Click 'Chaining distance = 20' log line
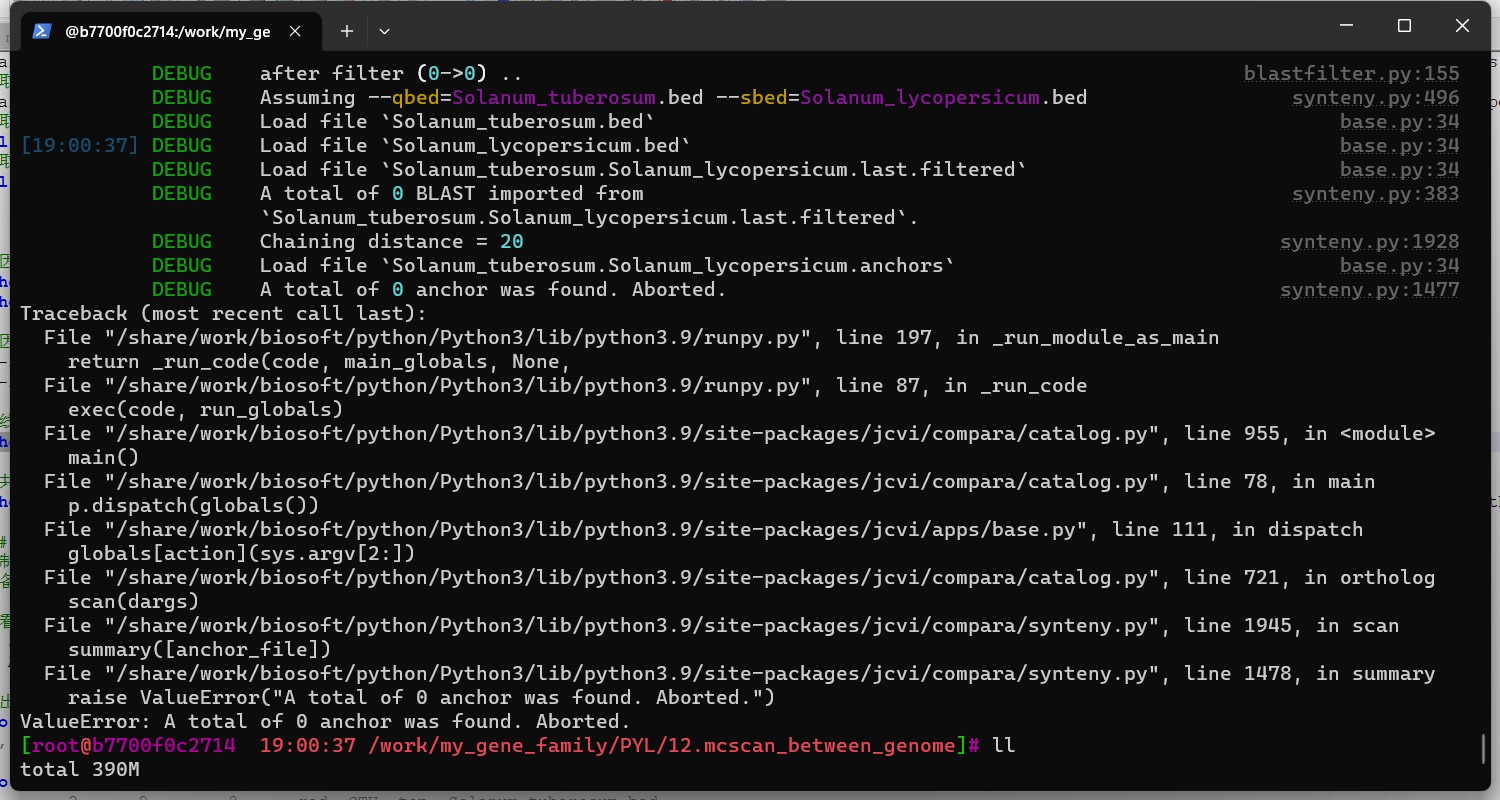Viewport: 1500px width, 800px height. [391, 241]
